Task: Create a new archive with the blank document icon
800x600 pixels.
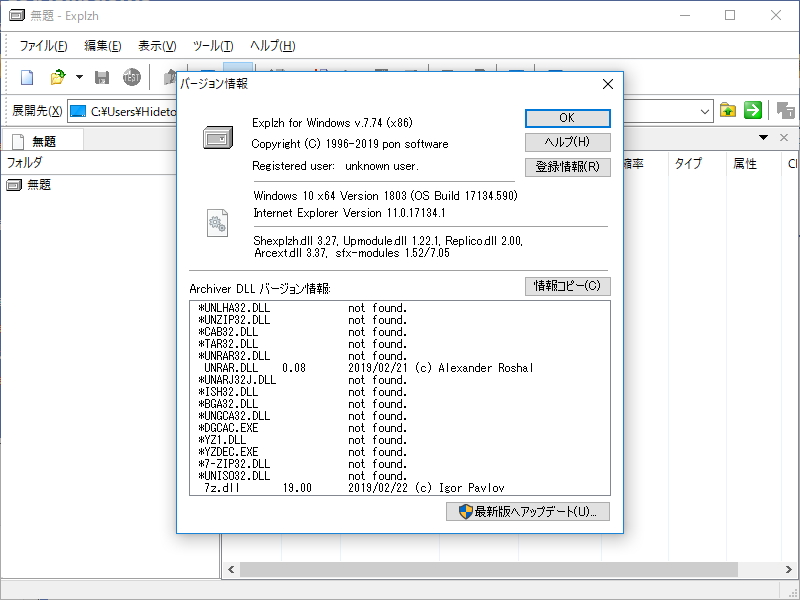Action: pos(26,76)
